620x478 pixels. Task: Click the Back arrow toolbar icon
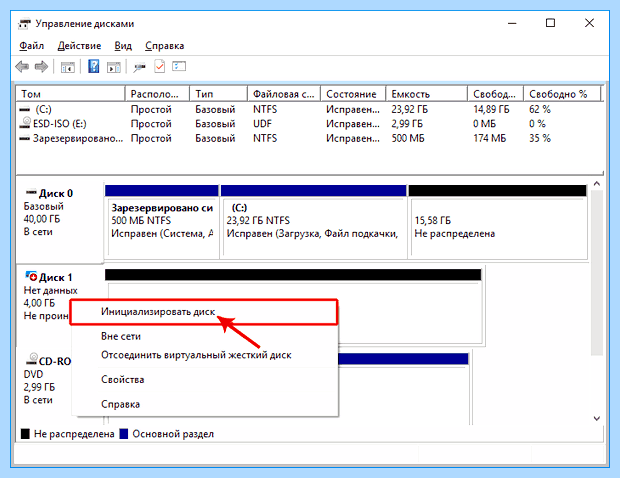tap(22, 66)
